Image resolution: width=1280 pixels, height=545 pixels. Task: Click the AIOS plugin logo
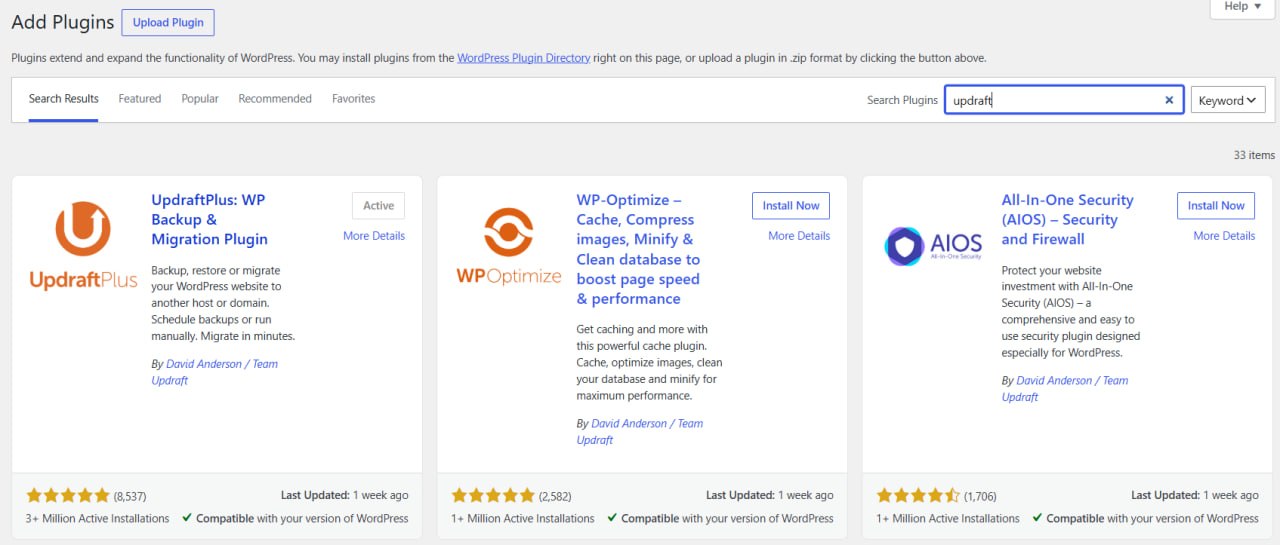click(x=933, y=246)
